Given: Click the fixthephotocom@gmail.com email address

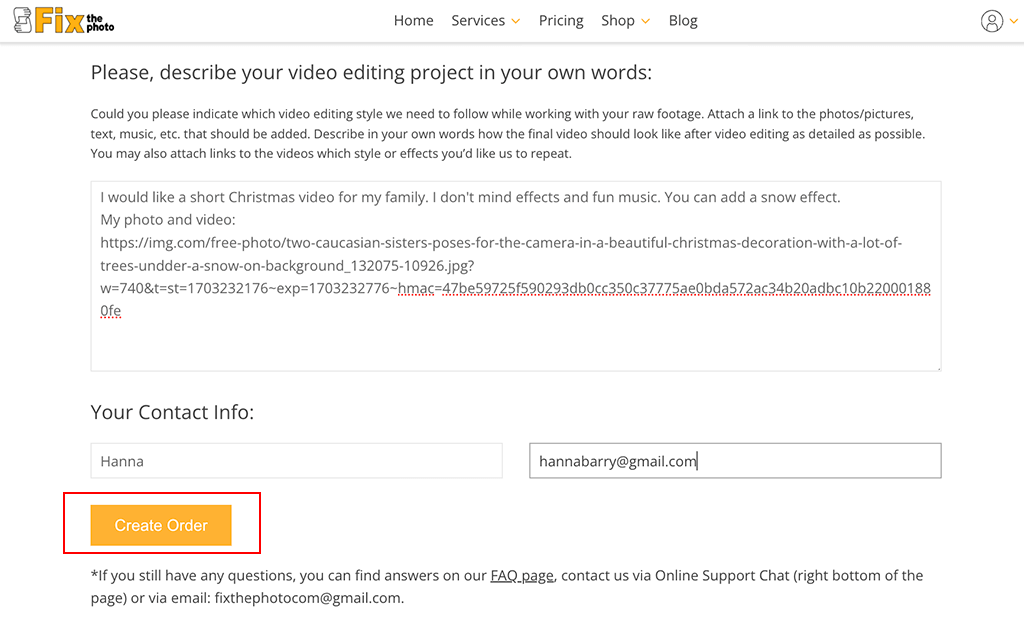Looking at the screenshot, I should tap(307, 598).
